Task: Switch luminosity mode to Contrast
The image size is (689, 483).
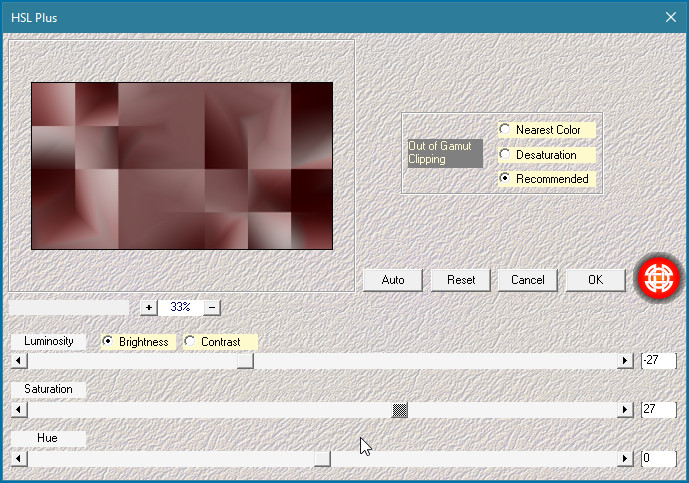Action: coord(190,342)
